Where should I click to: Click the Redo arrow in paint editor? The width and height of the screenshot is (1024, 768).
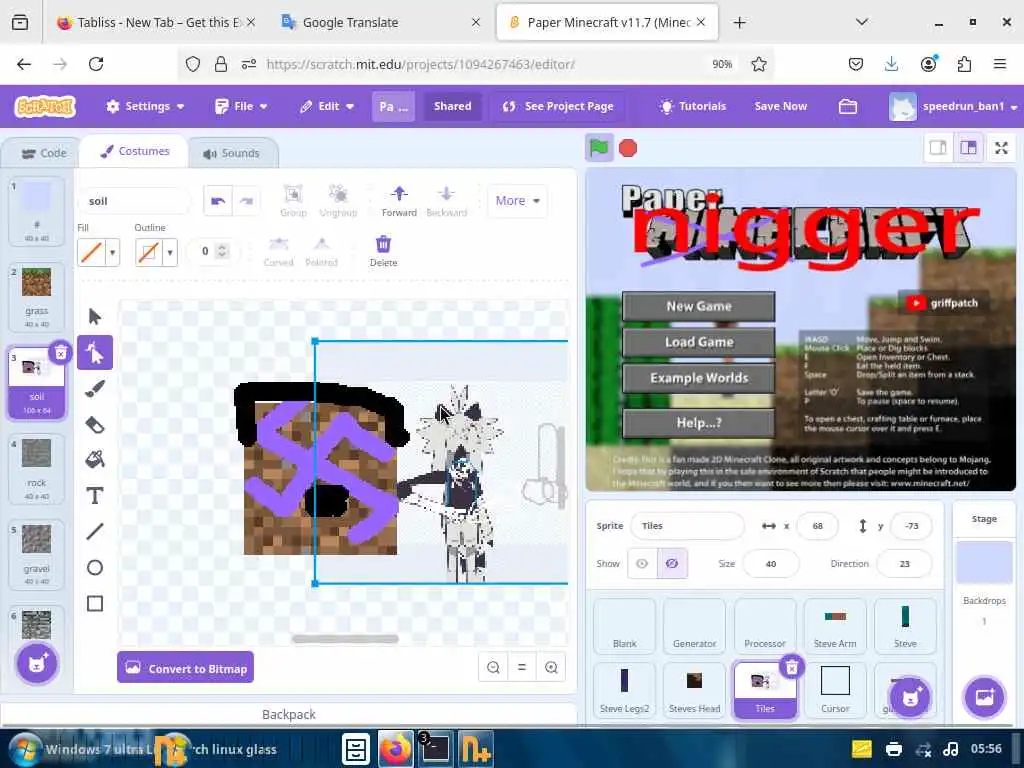pyautogui.click(x=246, y=200)
